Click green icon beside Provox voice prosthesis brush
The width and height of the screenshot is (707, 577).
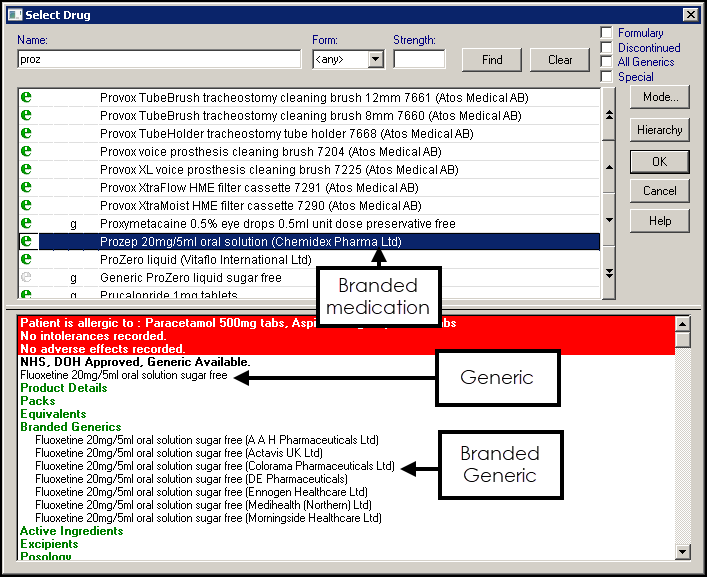click(26, 152)
